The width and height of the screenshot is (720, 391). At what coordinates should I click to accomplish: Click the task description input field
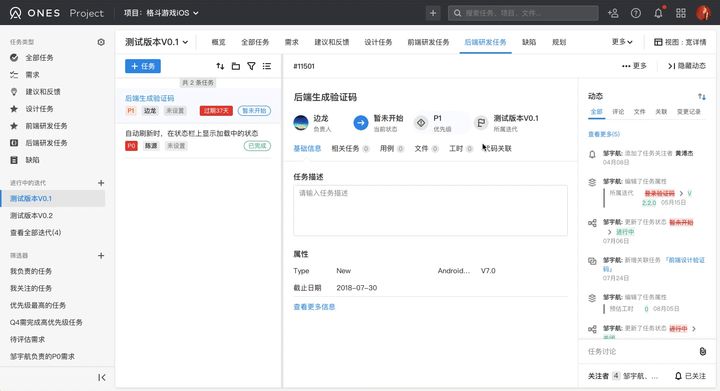(x=430, y=211)
